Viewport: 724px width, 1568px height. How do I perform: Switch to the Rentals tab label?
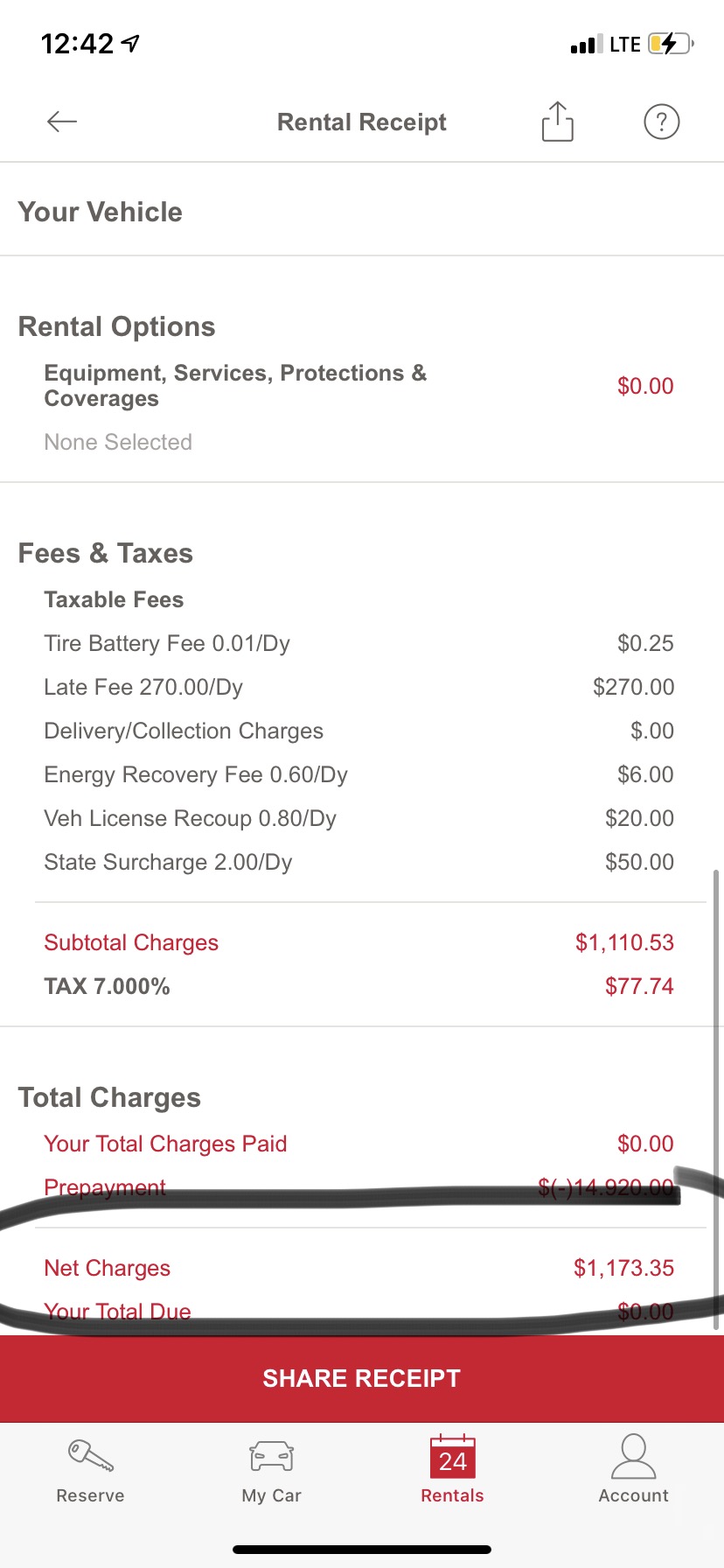(x=452, y=1495)
